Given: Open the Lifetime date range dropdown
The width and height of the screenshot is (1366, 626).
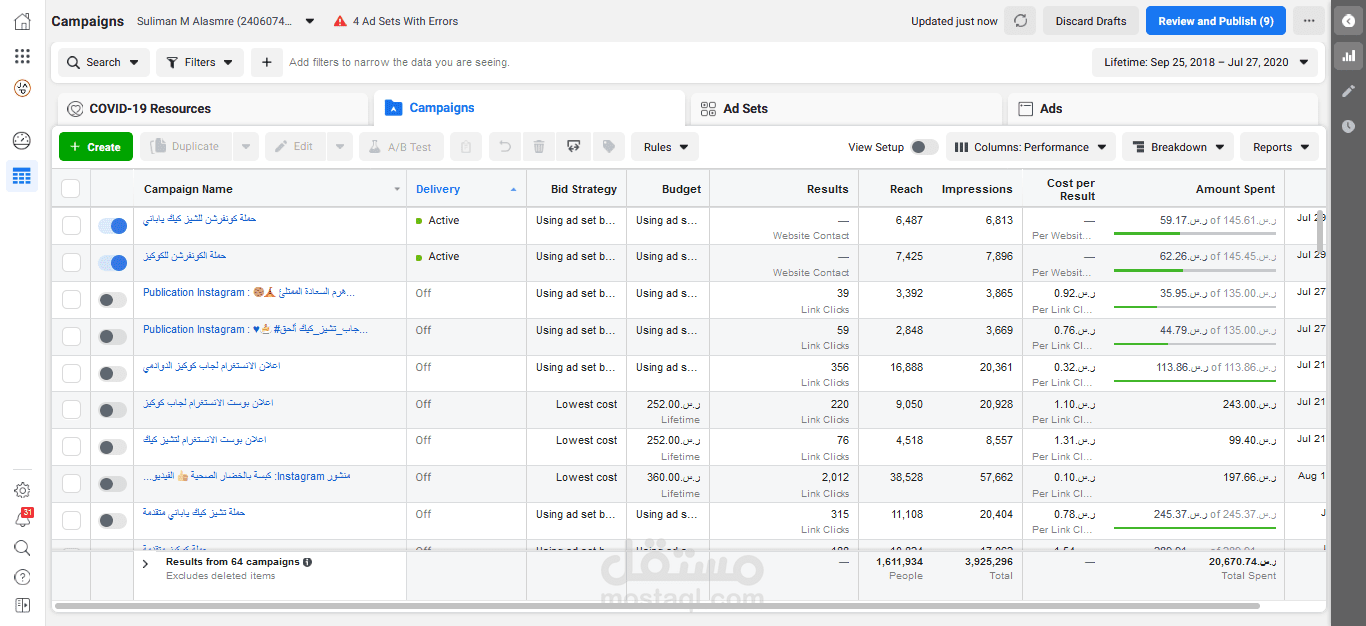Looking at the screenshot, I should click(x=1205, y=62).
